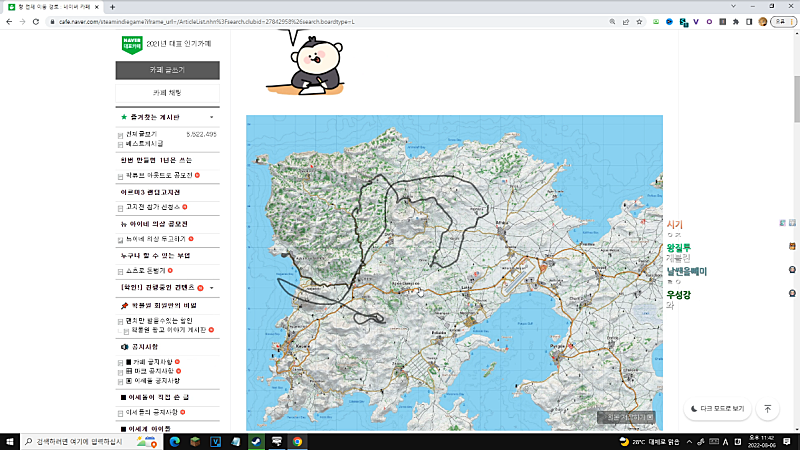Image resolution: width=800 pixels, height=450 pixels.
Task: Click the megaphone icon beside 공지사항
Action: click(x=124, y=347)
